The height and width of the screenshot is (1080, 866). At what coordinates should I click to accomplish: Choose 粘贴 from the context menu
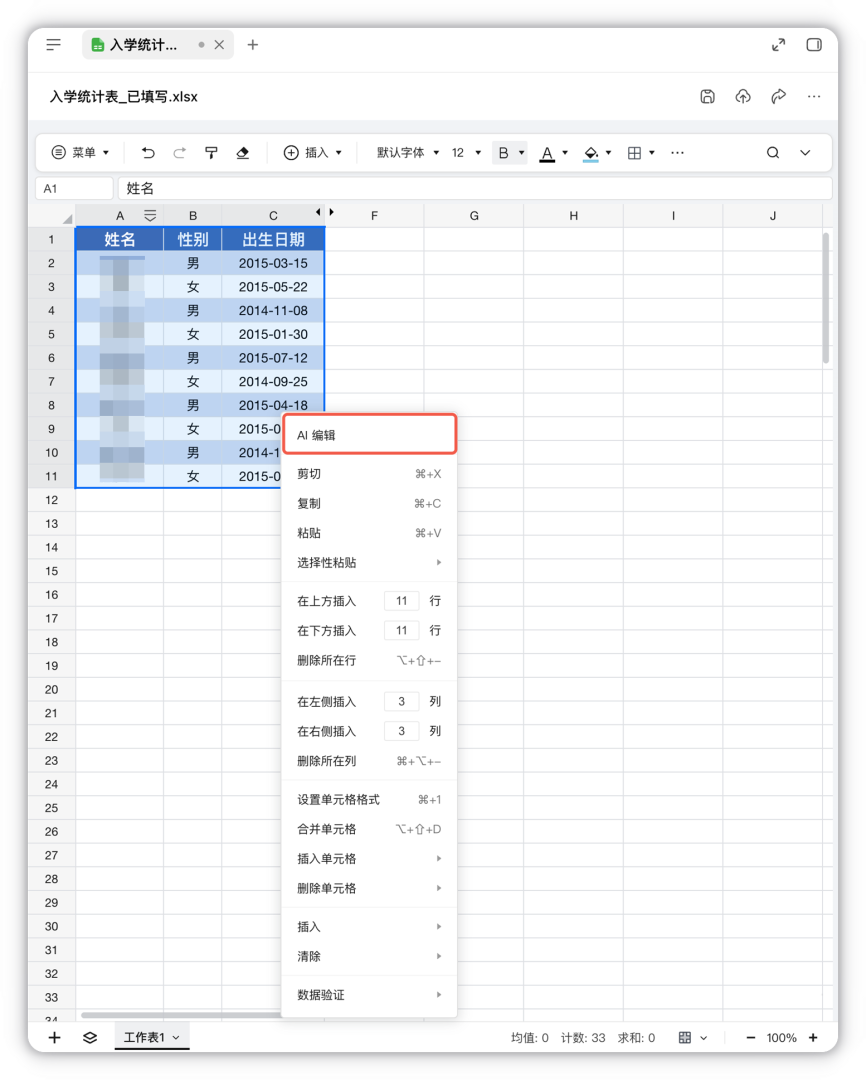click(370, 533)
